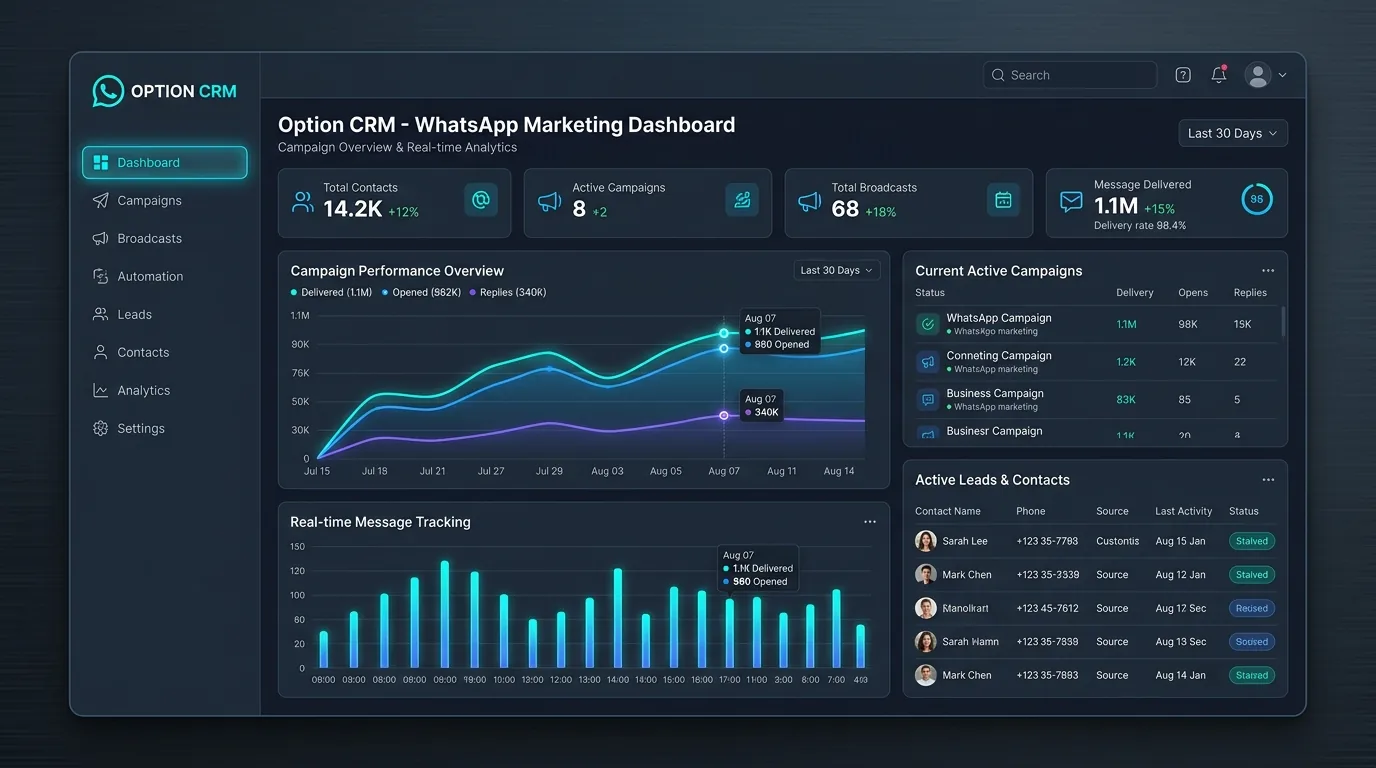Click the status badge in Sarah Hamn row
1376x768 pixels.
point(1252,642)
